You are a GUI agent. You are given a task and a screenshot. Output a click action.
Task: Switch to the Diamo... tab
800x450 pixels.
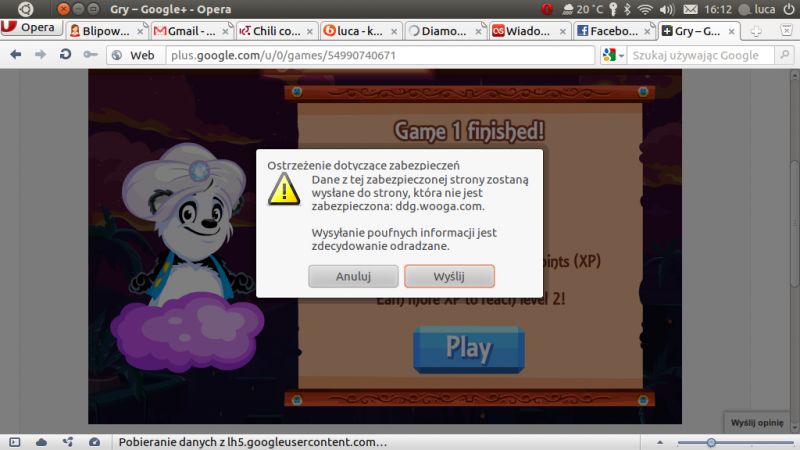click(445, 31)
